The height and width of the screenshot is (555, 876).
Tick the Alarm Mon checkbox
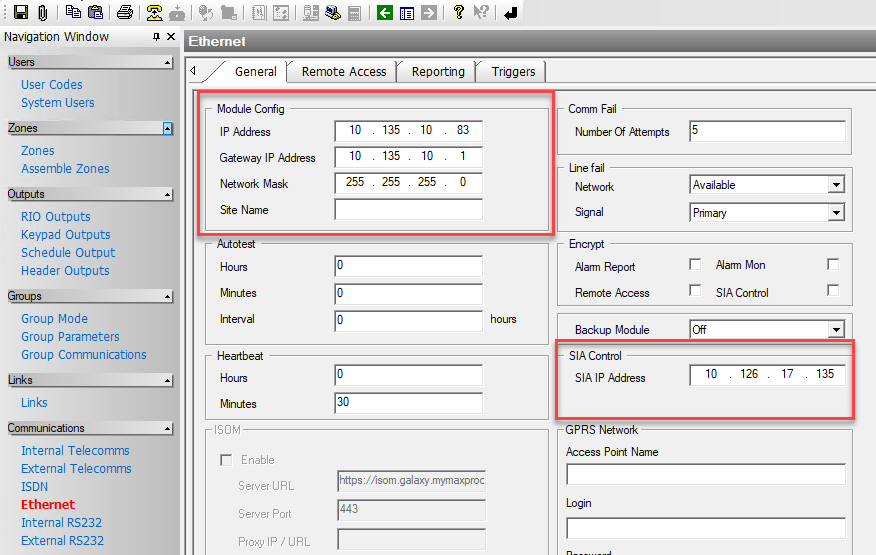point(833,265)
